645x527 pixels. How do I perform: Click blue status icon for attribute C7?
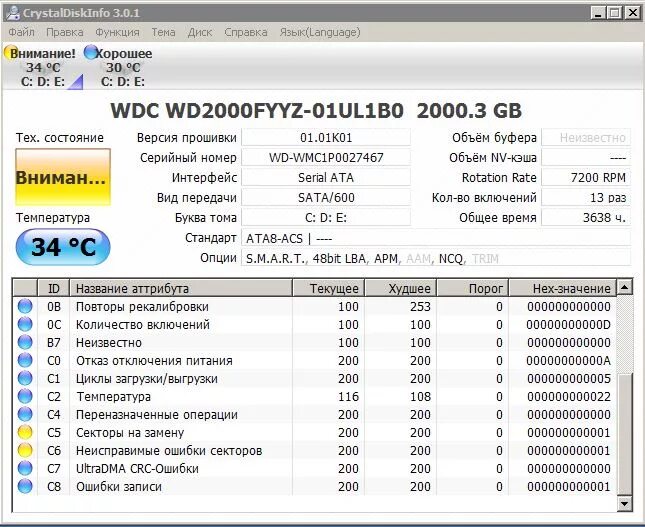pyautogui.click(x=25, y=469)
